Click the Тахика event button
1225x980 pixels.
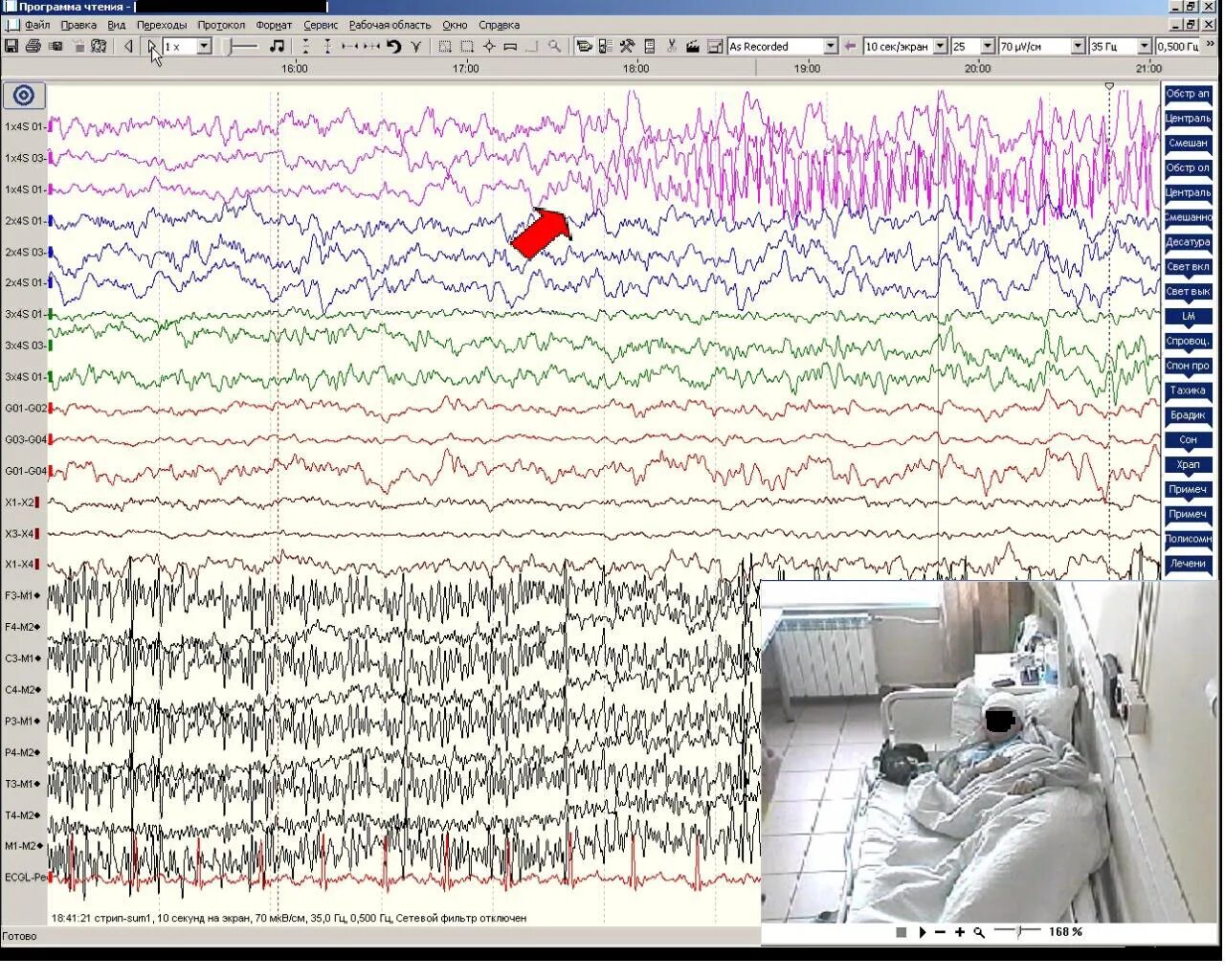point(1188,390)
